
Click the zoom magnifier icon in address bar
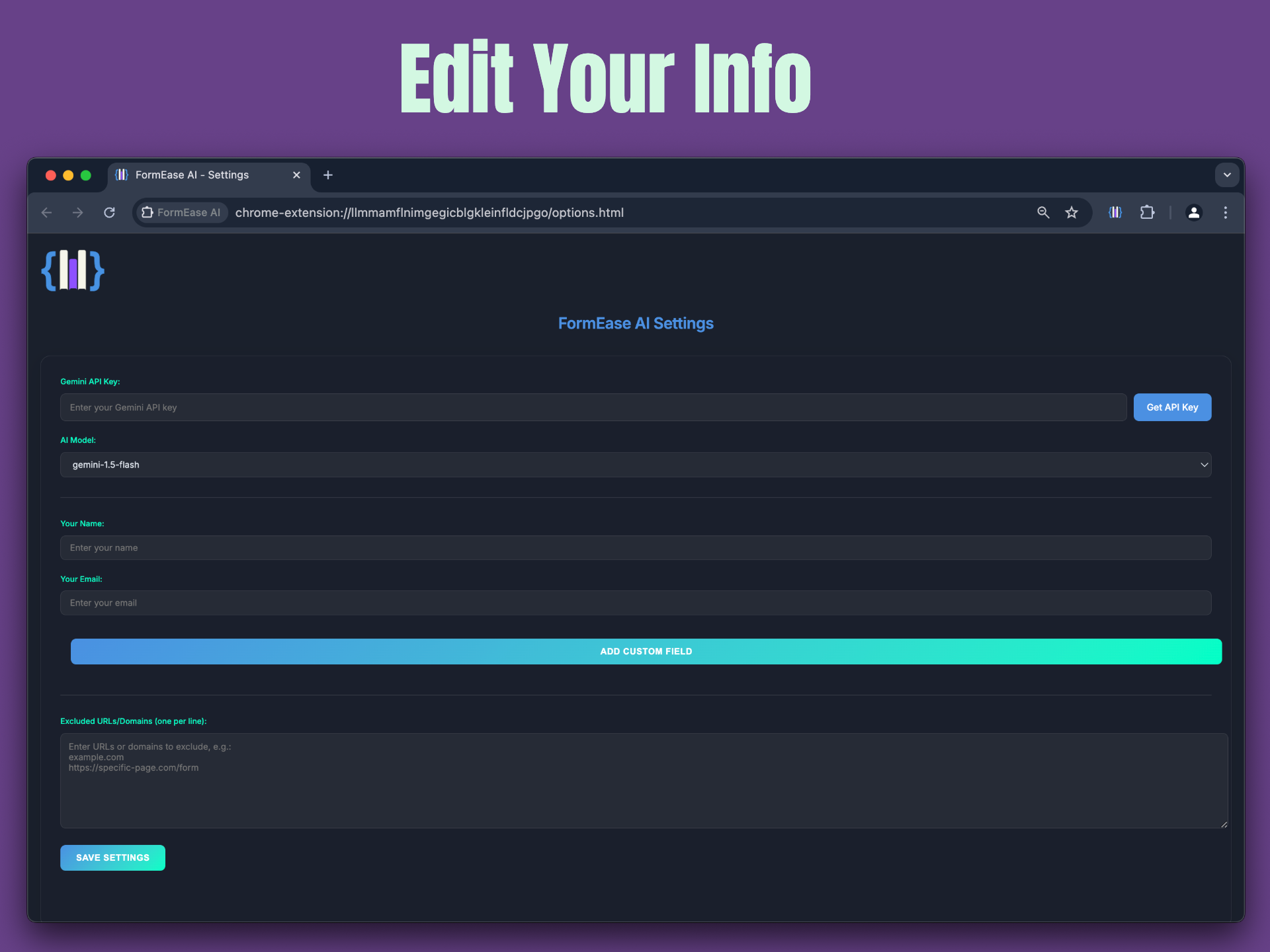[1043, 212]
